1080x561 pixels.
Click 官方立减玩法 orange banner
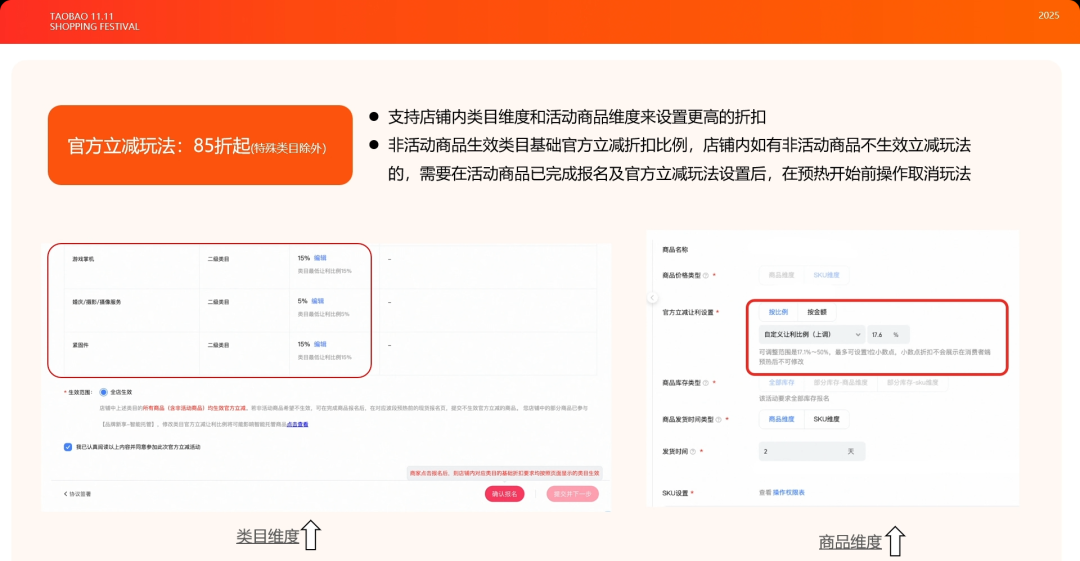click(200, 145)
